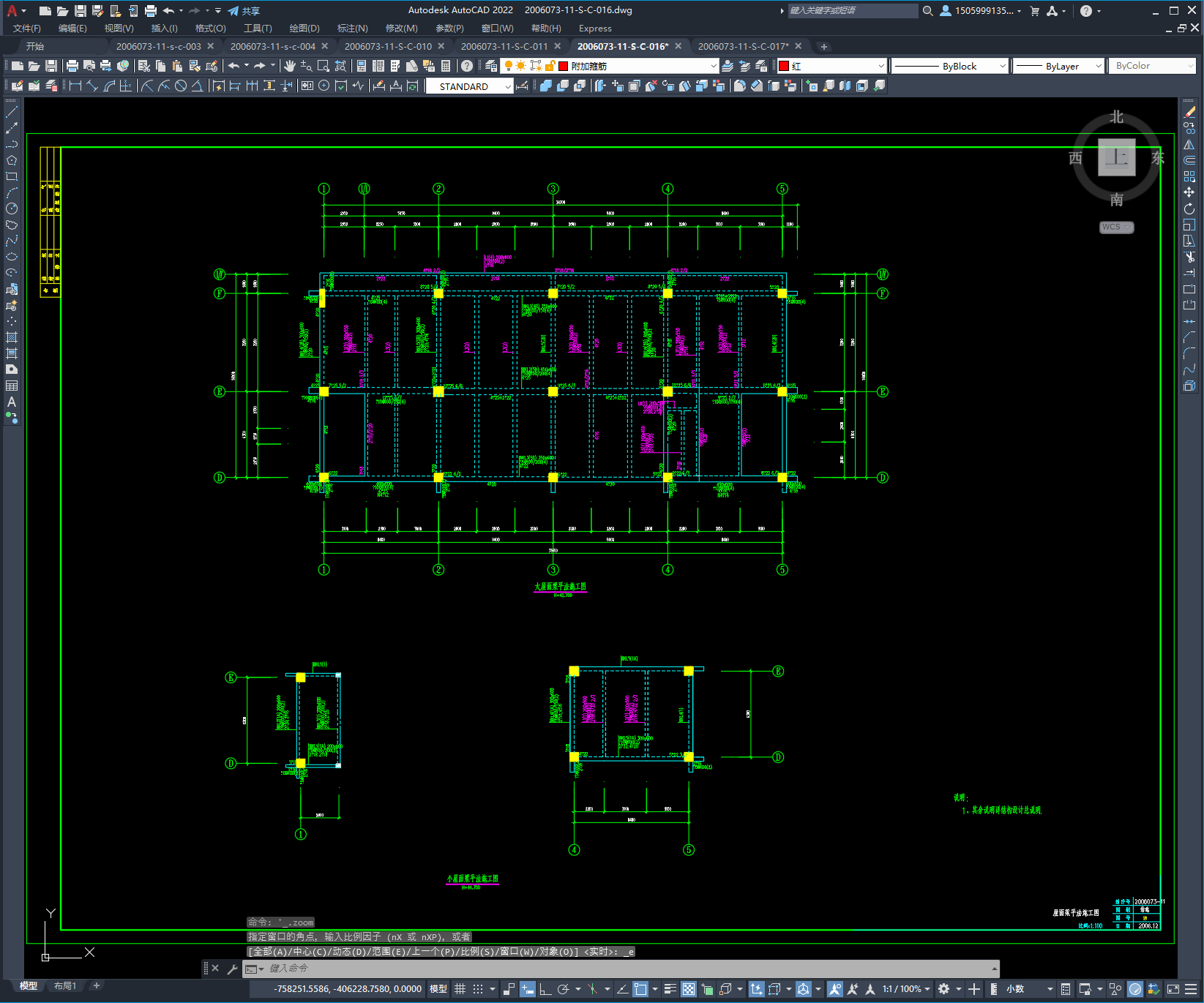This screenshot has width=1204, height=1003.
Task: Click the Share paper-plane button
Action: pos(244,11)
